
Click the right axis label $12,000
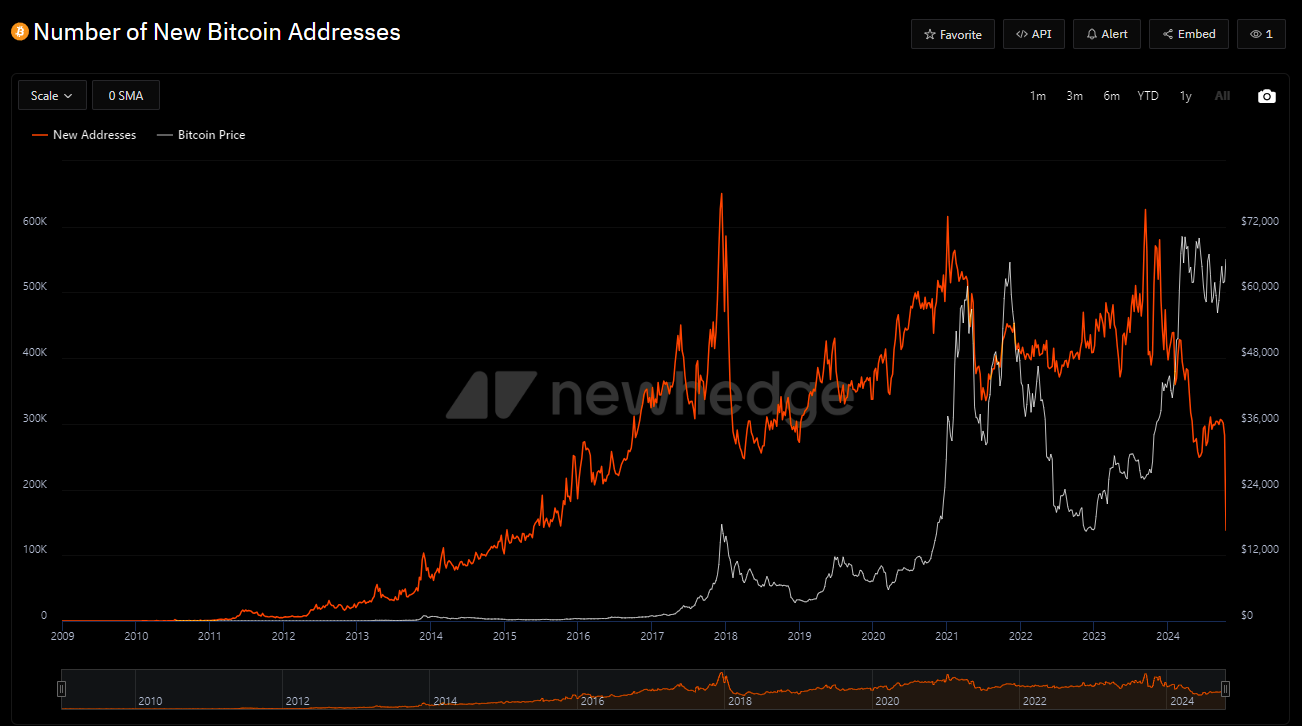click(1260, 550)
